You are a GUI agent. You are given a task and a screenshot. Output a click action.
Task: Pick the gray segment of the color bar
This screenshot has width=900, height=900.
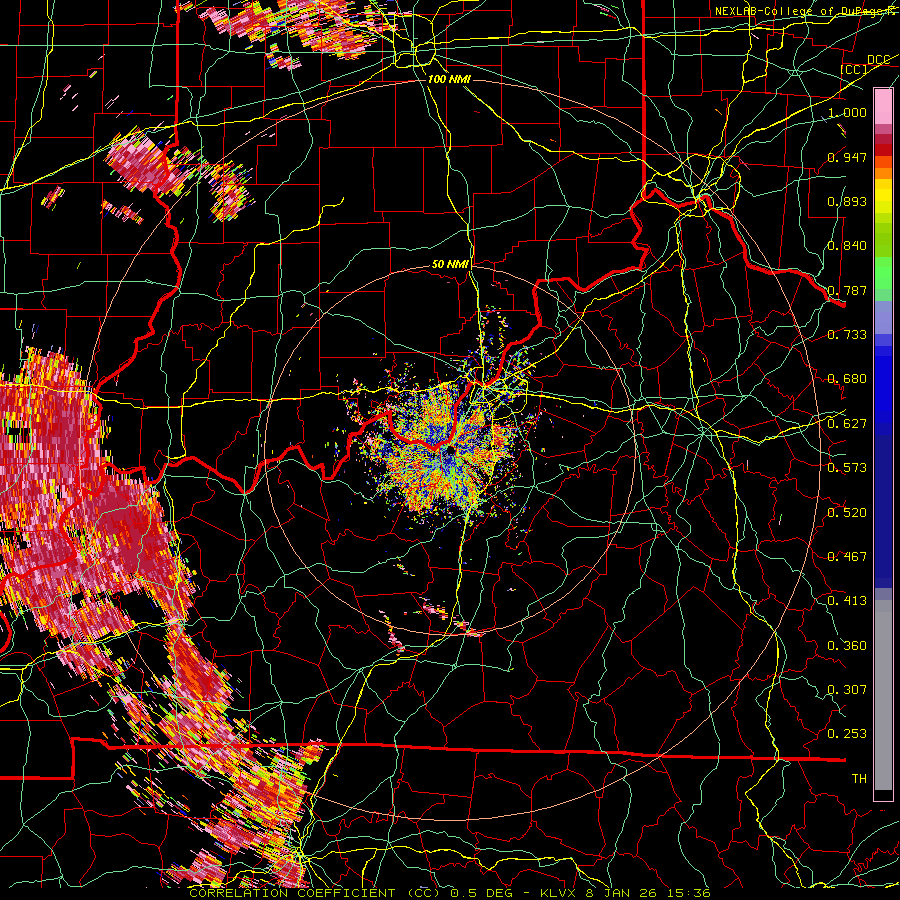click(883, 695)
